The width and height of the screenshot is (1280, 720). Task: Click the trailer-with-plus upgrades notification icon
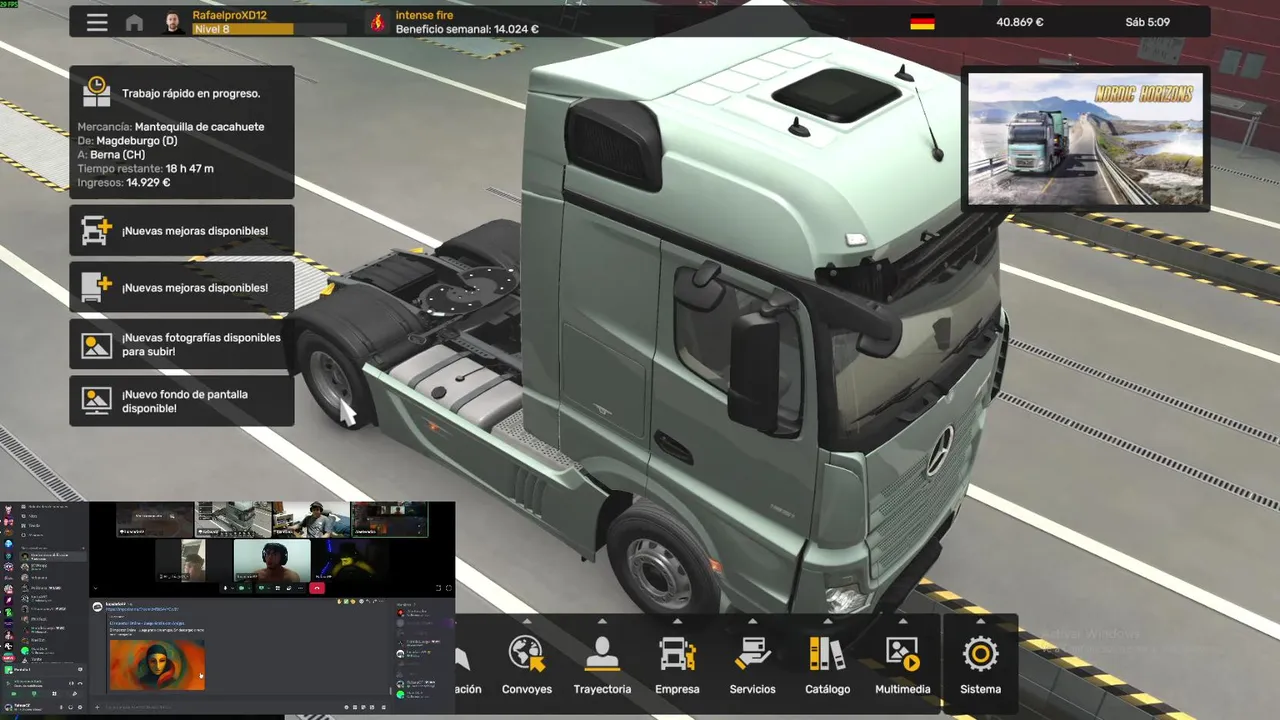tap(97, 287)
